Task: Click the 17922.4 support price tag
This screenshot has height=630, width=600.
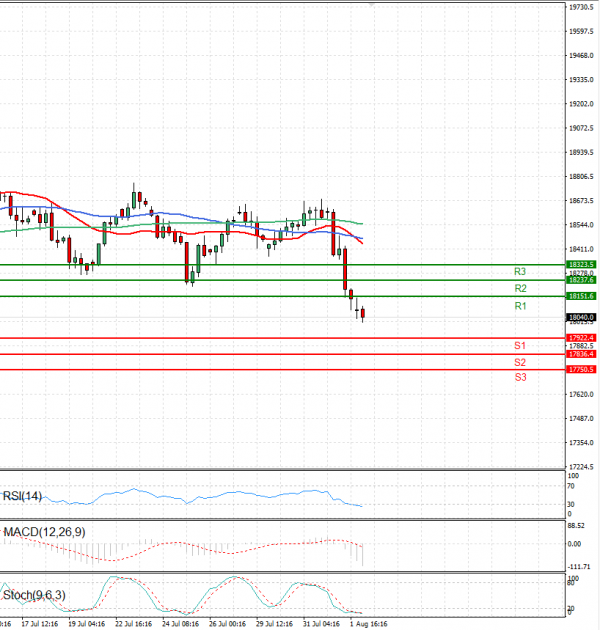Action: (x=581, y=338)
